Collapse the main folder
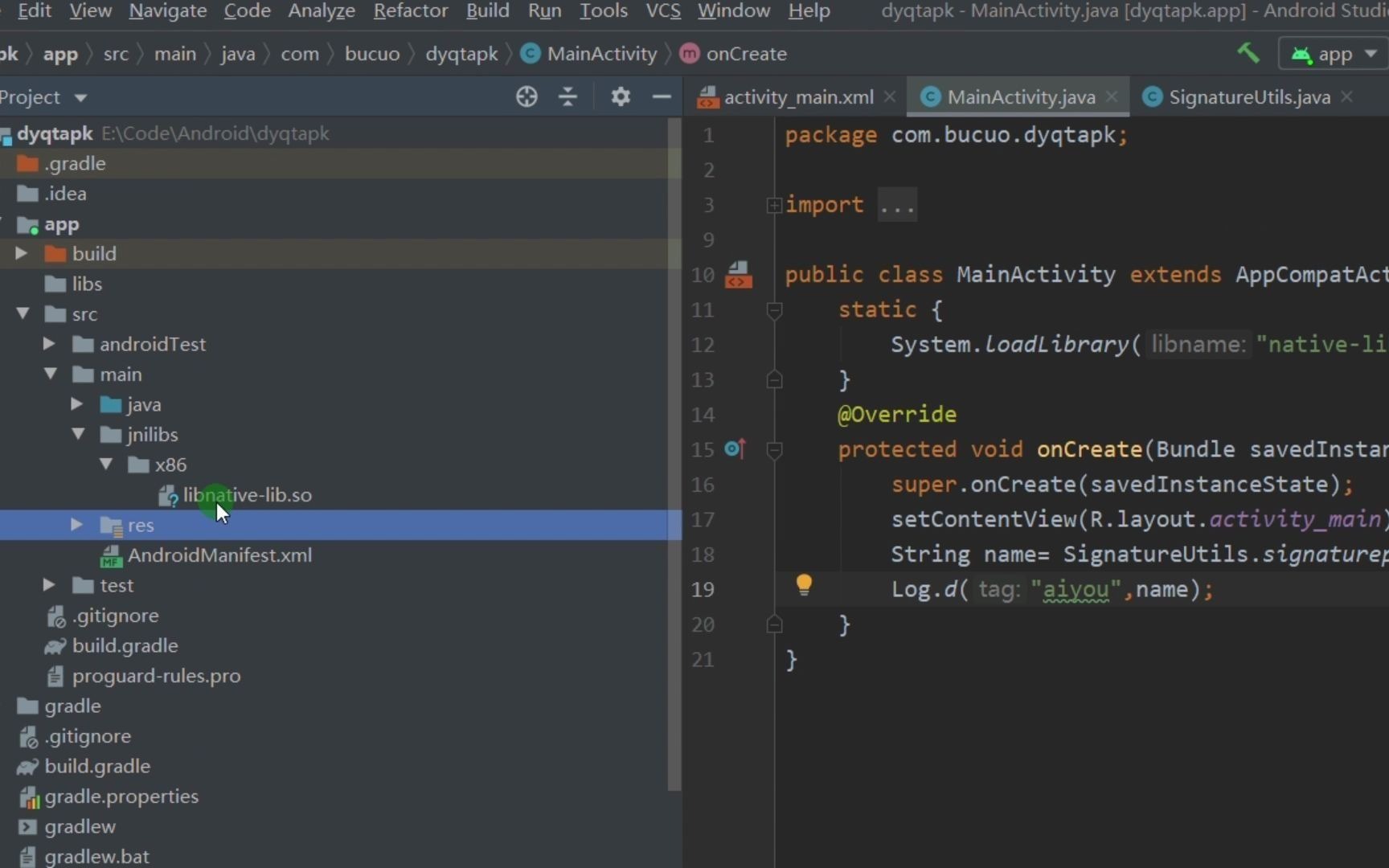The width and height of the screenshot is (1389, 868). click(51, 374)
